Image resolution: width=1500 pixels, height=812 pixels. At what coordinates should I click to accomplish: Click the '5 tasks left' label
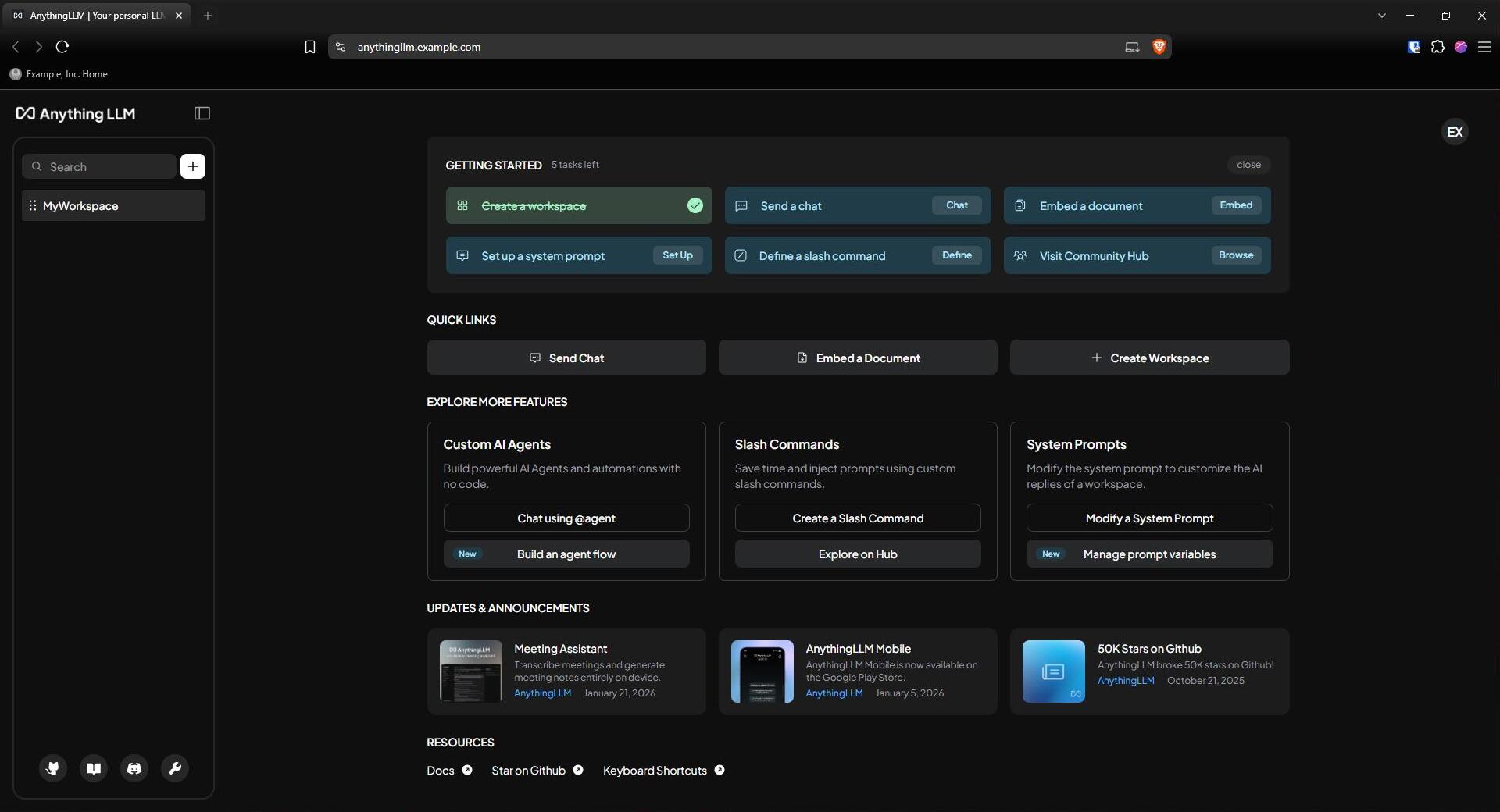575,165
